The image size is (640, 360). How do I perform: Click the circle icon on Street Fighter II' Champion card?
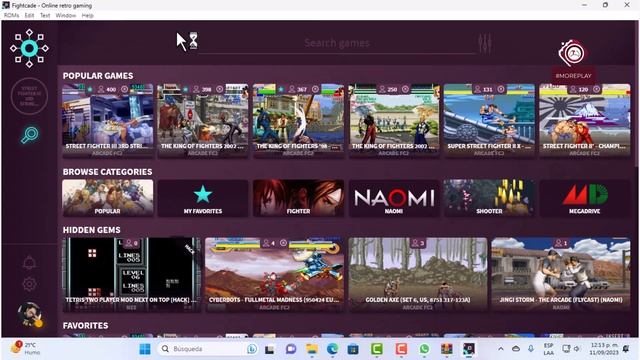596,89
